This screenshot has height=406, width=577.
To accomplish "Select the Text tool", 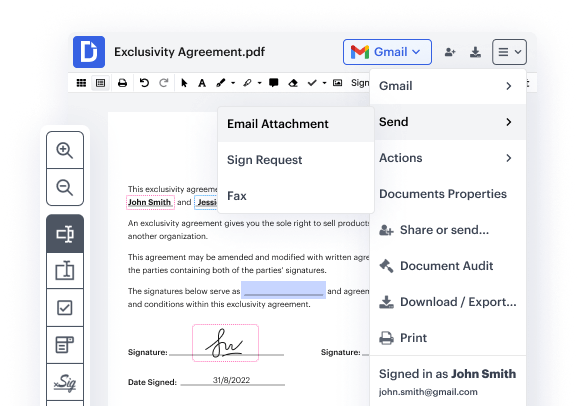I will (202, 83).
